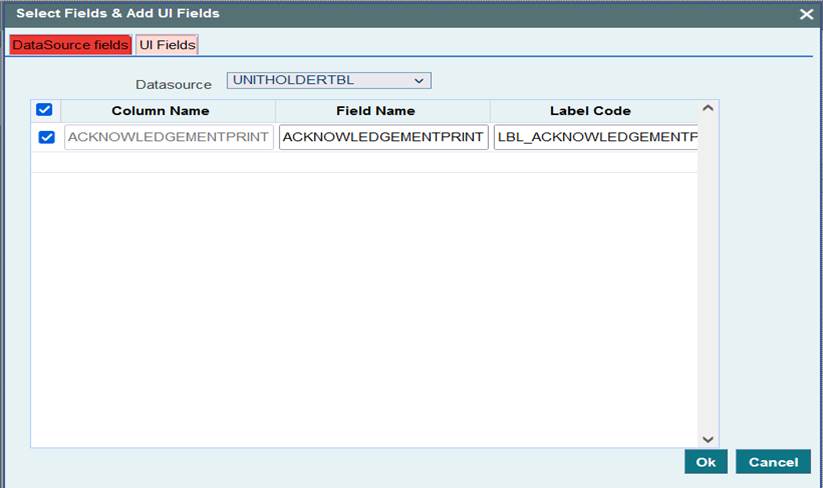Image resolution: width=823 pixels, height=488 pixels.
Task: Click the scrollbar up arrow
Action: point(708,108)
